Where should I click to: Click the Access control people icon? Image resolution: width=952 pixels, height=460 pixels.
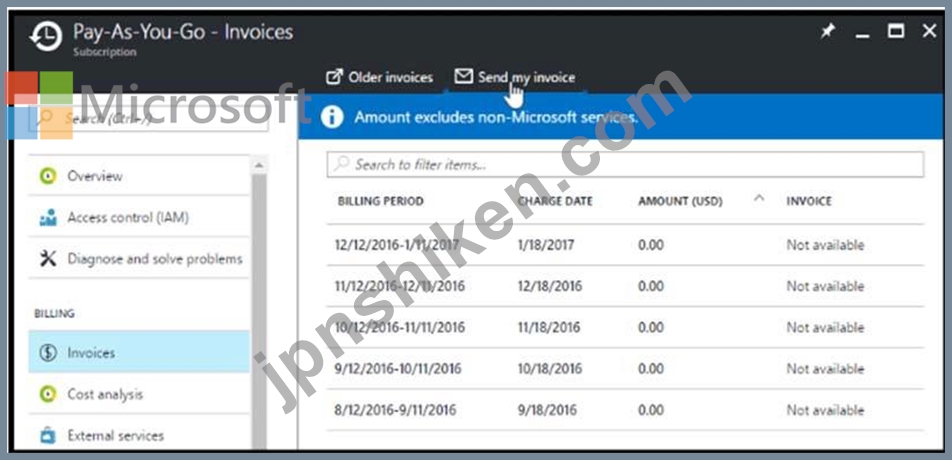47,218
